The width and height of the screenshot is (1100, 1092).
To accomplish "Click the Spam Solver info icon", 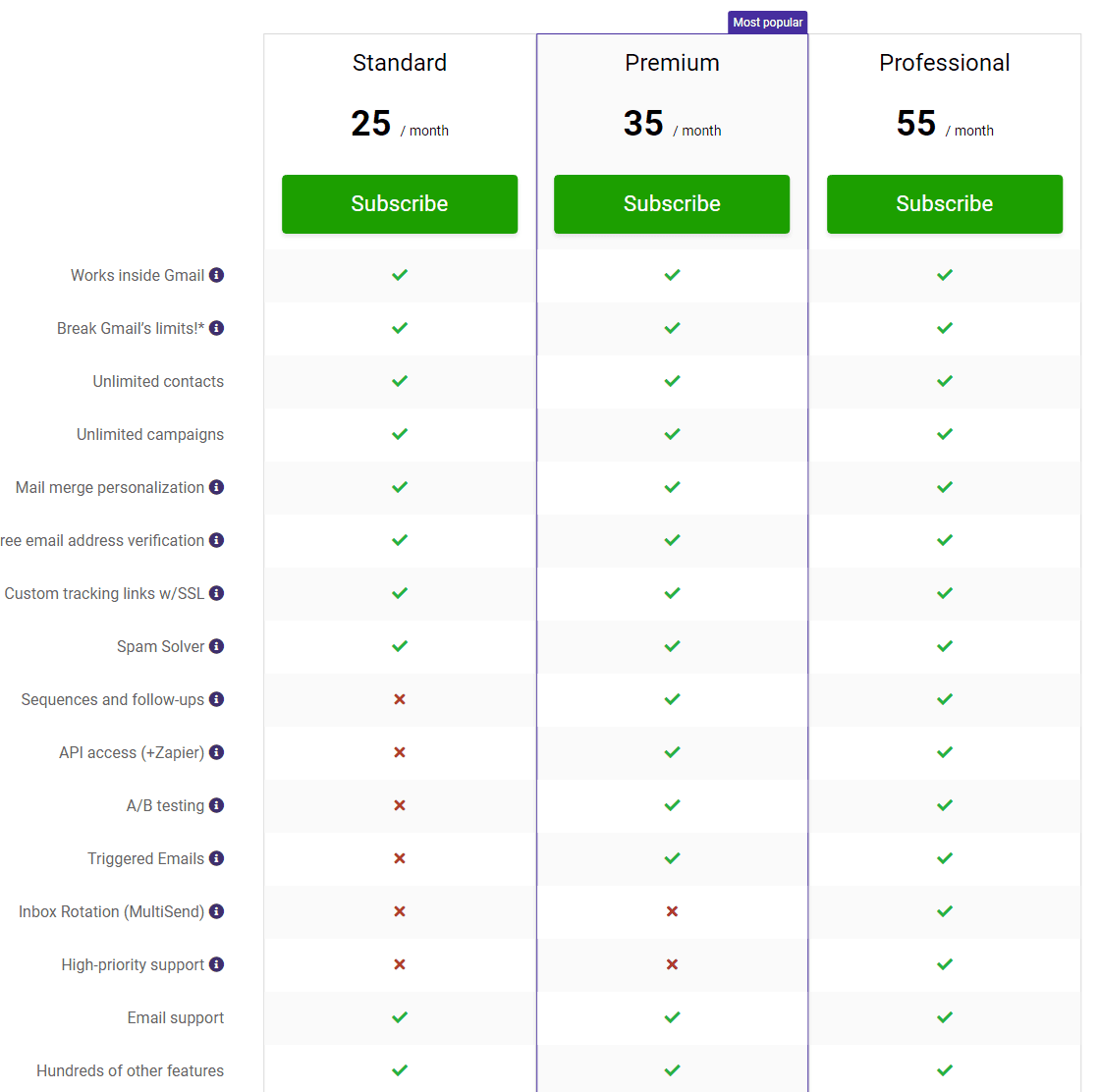I will point(216,646).
